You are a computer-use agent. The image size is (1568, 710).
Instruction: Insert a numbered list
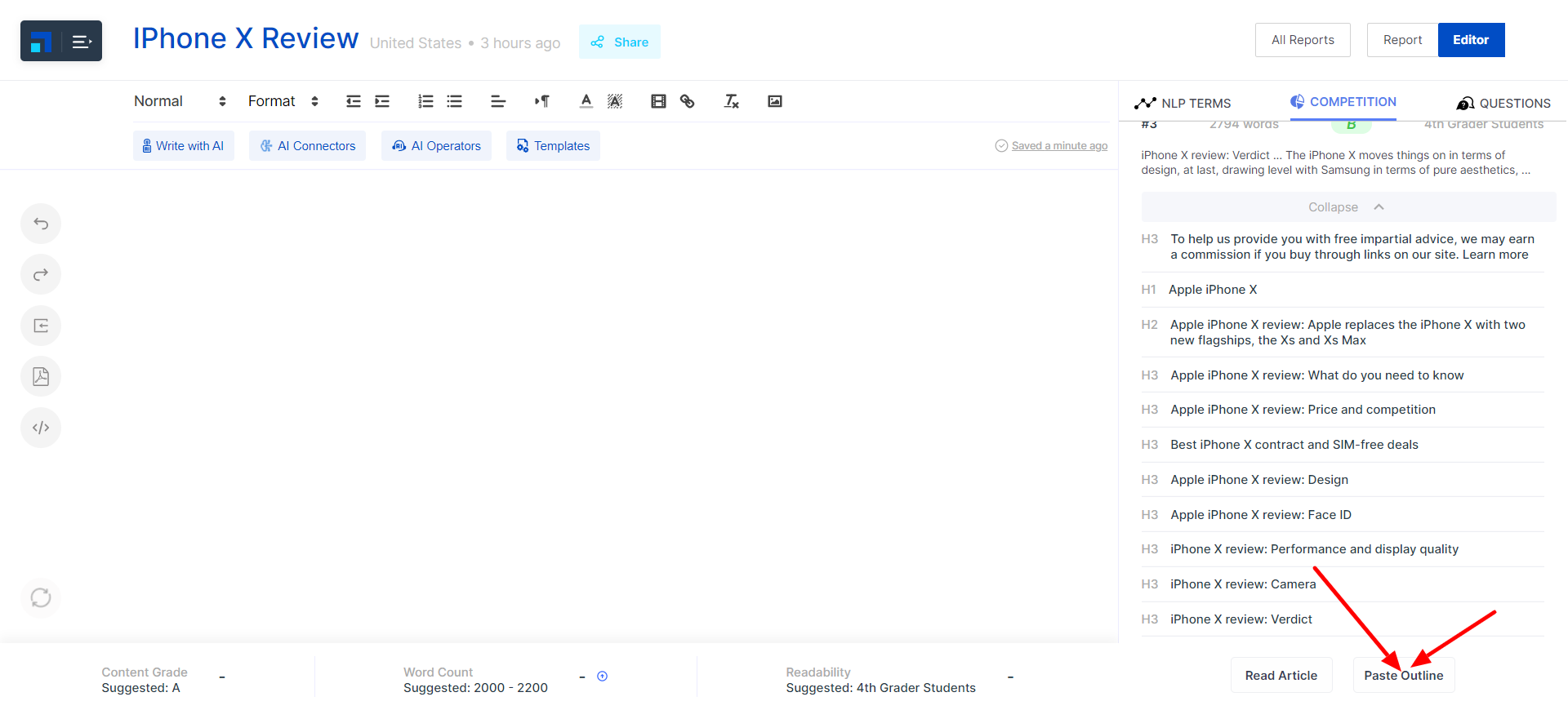[425, 101]
